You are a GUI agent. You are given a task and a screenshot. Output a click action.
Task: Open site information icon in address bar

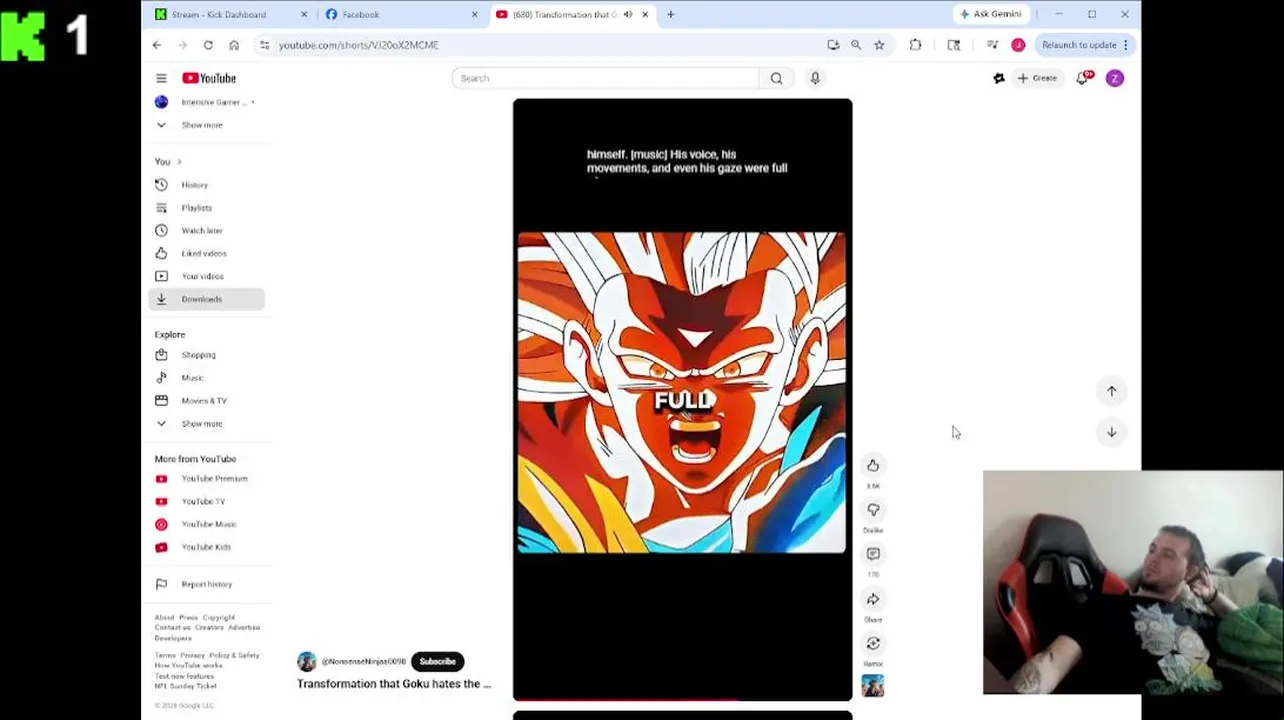tap(264, 45)
